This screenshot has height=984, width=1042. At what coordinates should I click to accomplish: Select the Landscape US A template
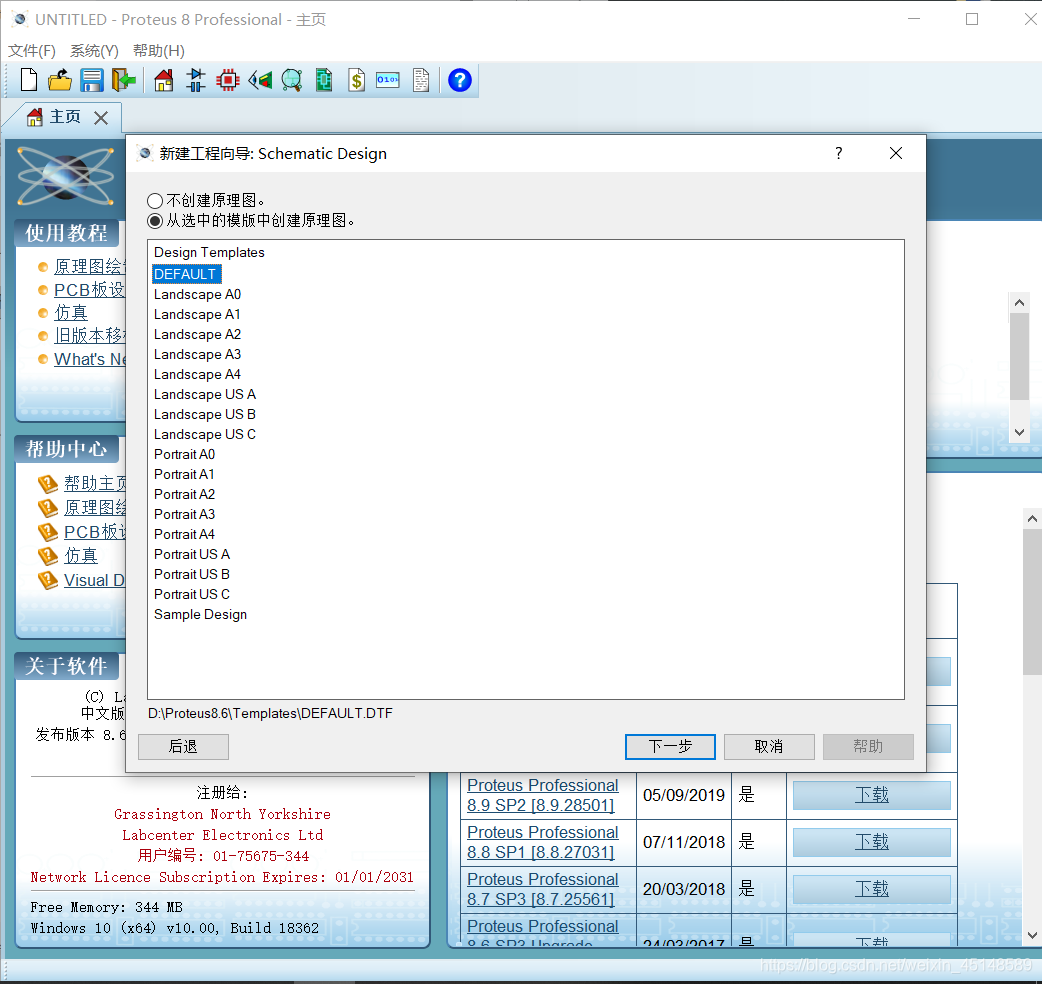(x=205, y=394)
